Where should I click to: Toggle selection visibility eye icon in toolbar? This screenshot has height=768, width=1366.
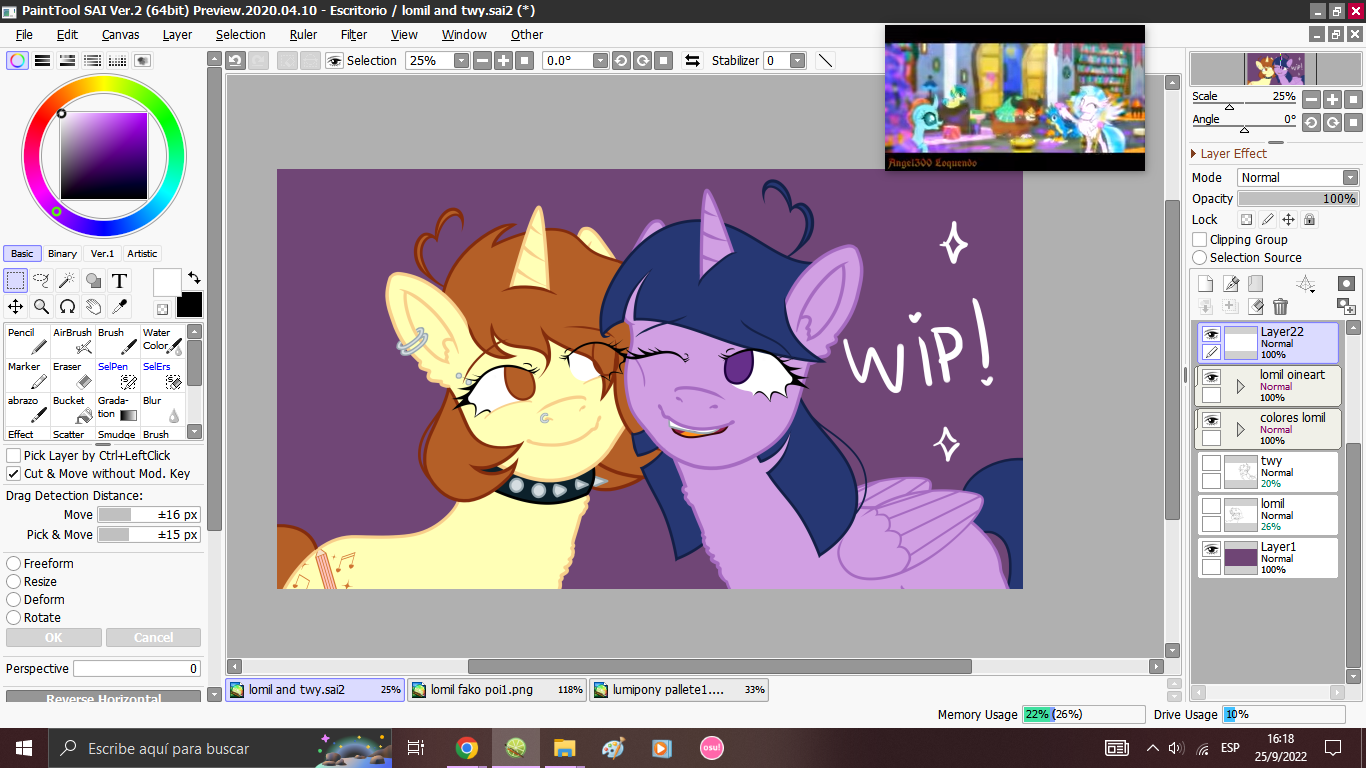(334, 60)
